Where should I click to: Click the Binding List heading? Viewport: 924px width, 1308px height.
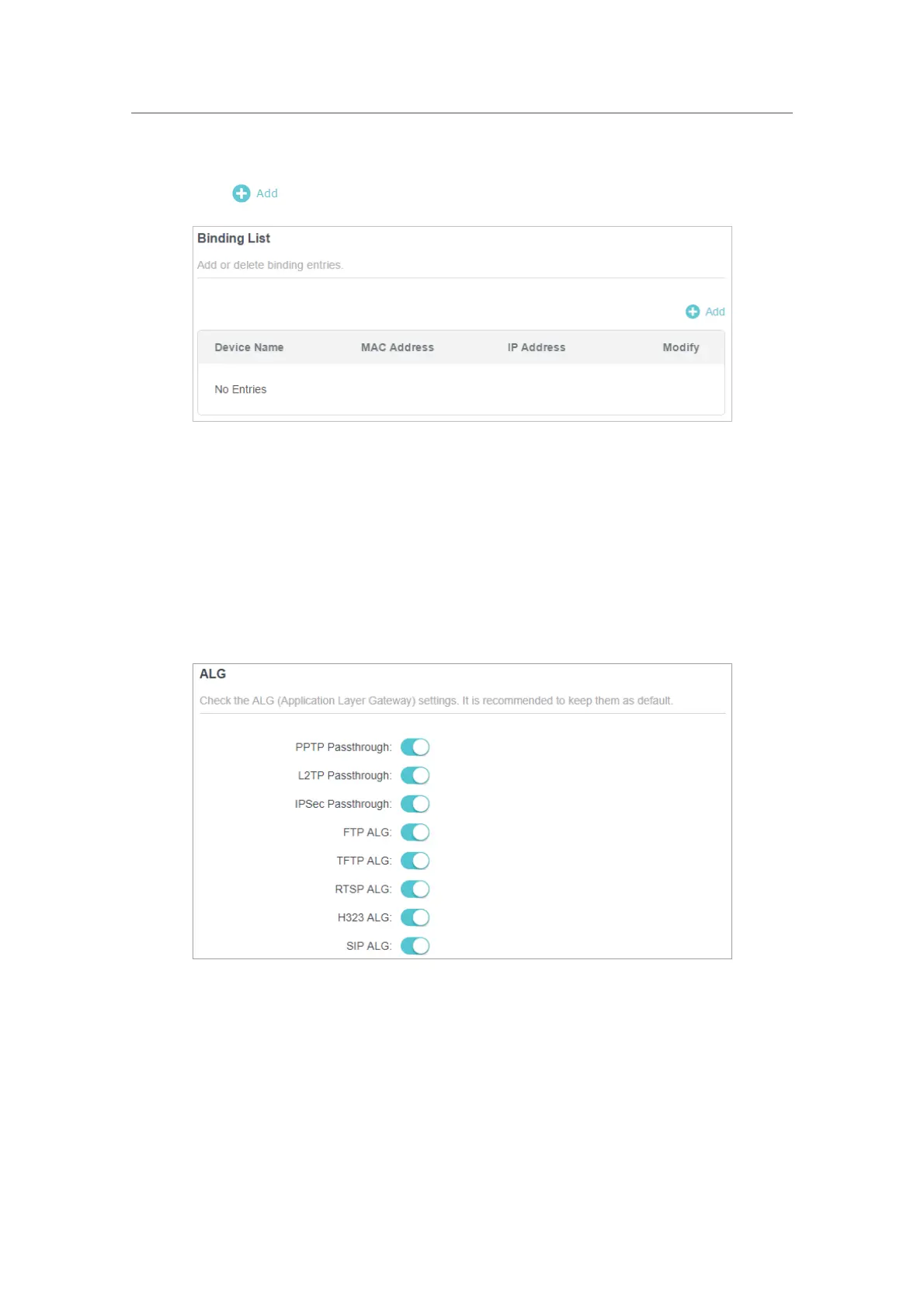234,238
